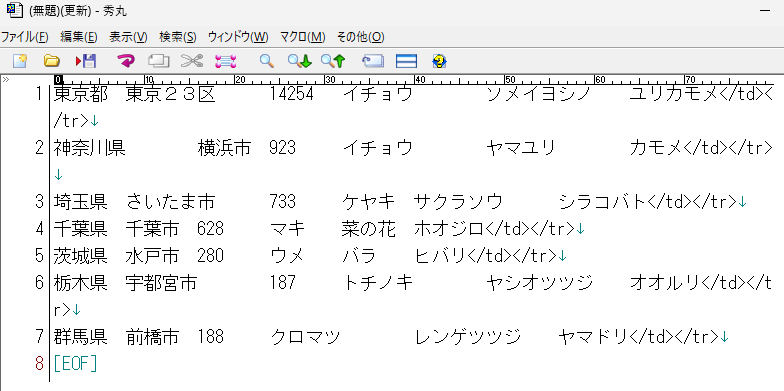Click the text 宇都宮市

tap(161, 283)
